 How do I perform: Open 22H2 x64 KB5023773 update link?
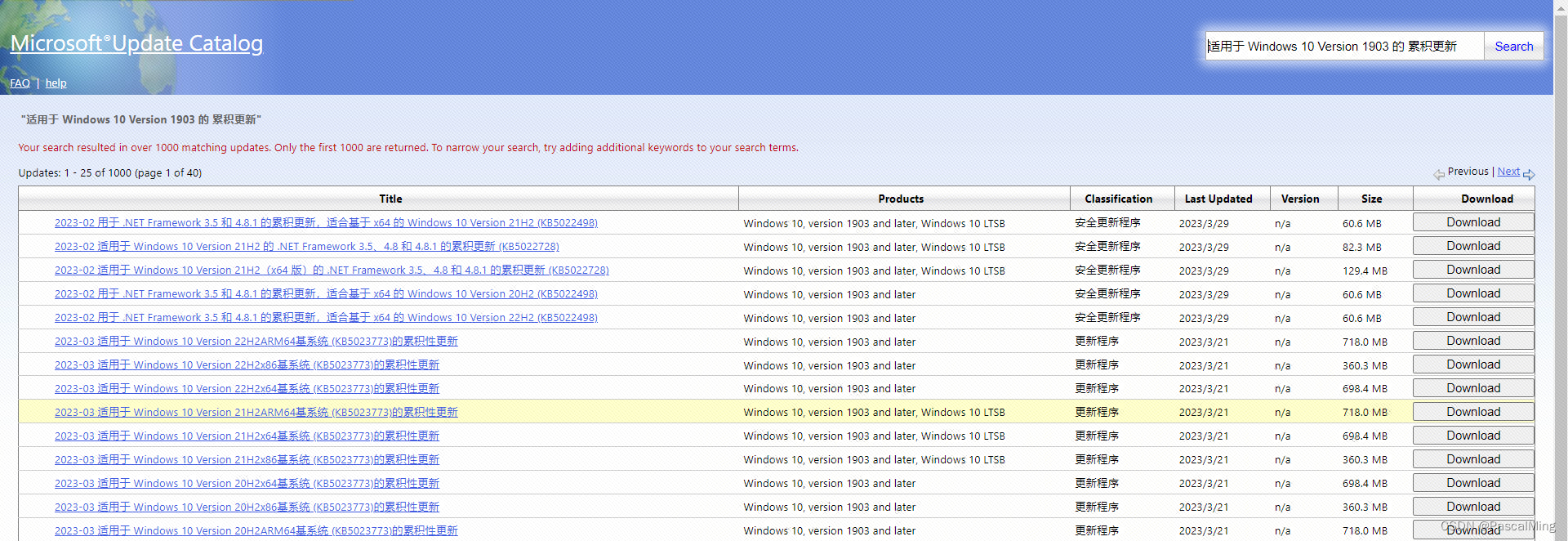pyautogui.click(x=247, y=389)
